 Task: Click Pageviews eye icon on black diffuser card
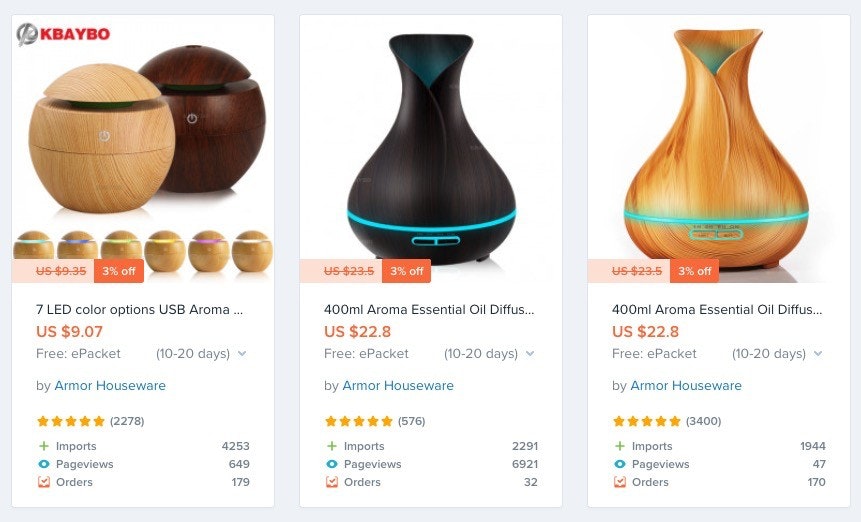tap(332, 464)
